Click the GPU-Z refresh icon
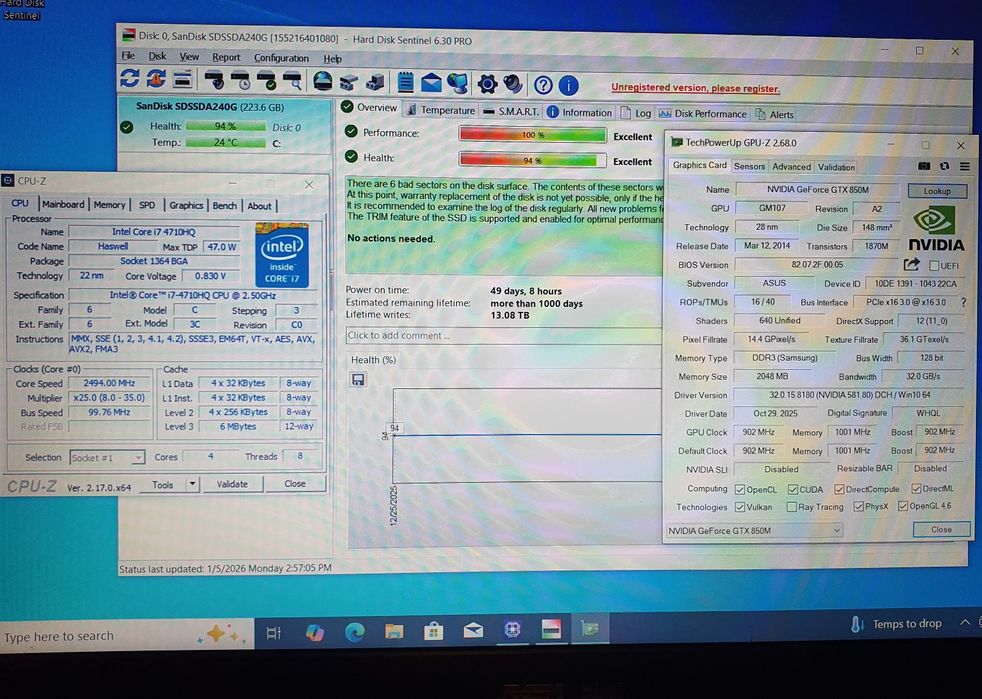982x699 pixels. click(944, 166)
